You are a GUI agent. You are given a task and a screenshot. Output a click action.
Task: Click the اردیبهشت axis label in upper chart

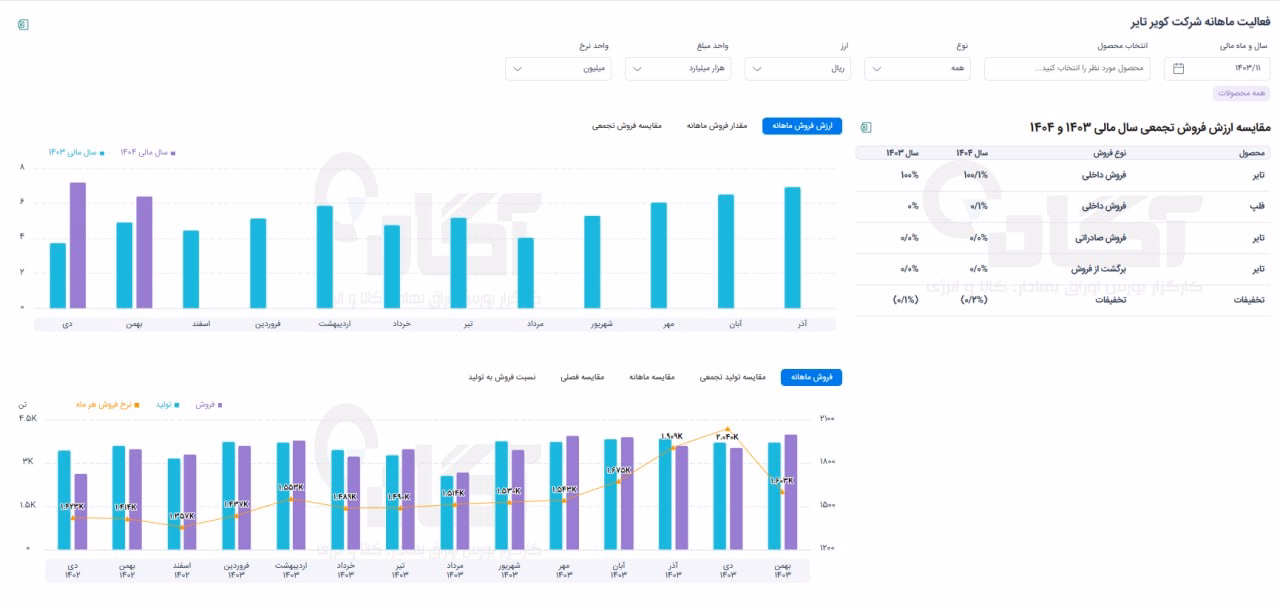click(x=334, y=324)
